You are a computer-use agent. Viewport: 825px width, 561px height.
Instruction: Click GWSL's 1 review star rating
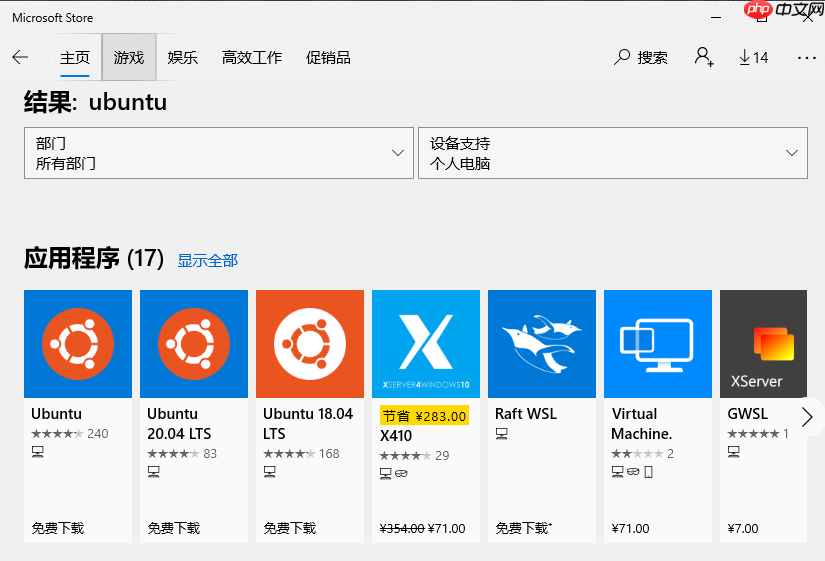[758, 434]
